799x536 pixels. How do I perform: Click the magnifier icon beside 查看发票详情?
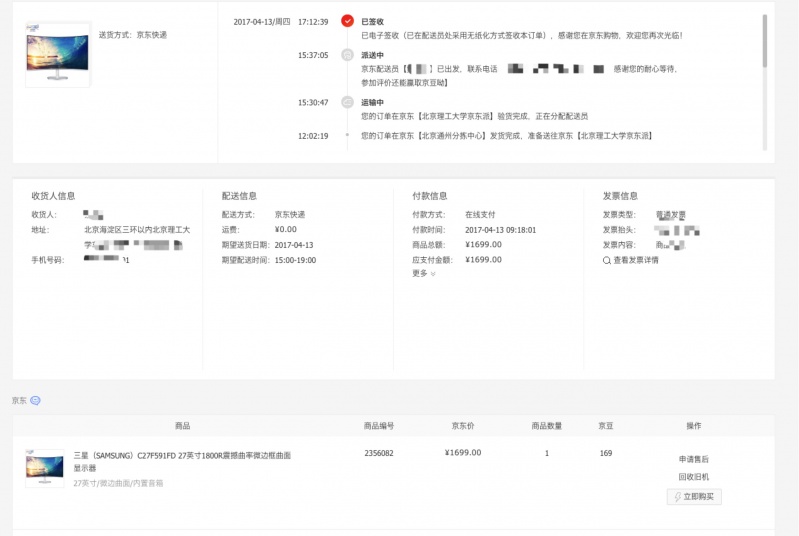click(x=607, y=260)
